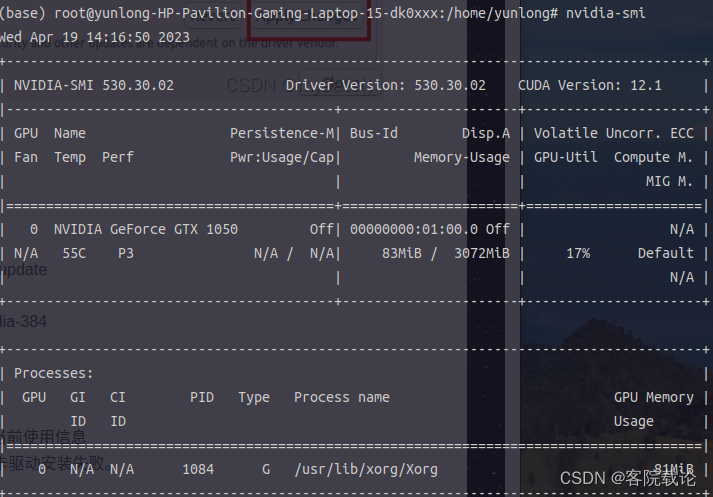Click the 'Memory-Usage' header
Viewport: 713px width, 497px height.
click(462, 157)
